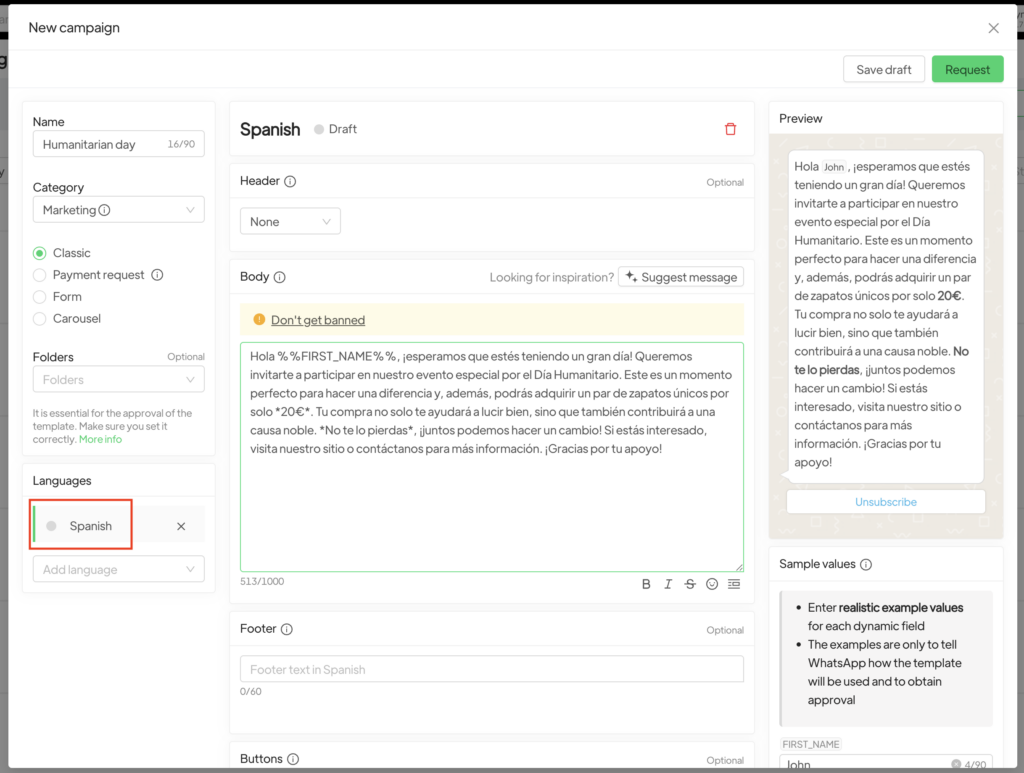
Task: Open the Don't get banned link
Action: [x=317, y=320]
